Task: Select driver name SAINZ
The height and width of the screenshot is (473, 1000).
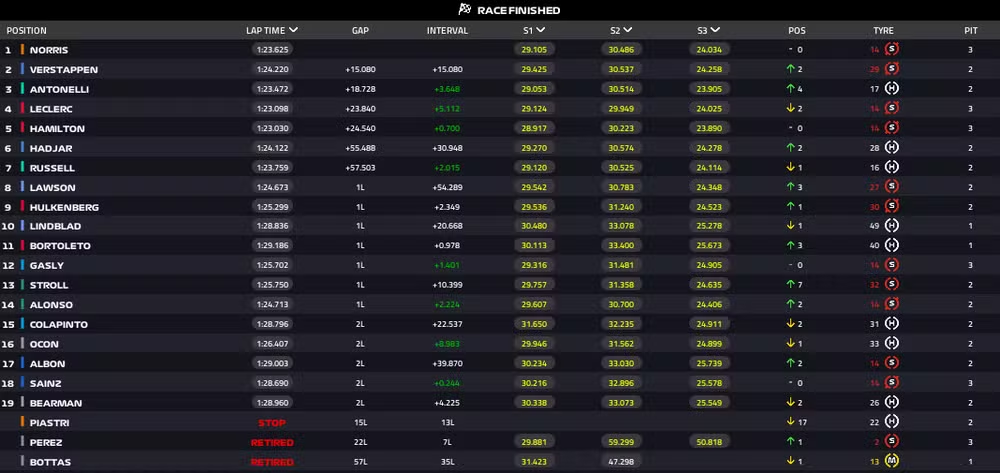Action: point(46,384)
